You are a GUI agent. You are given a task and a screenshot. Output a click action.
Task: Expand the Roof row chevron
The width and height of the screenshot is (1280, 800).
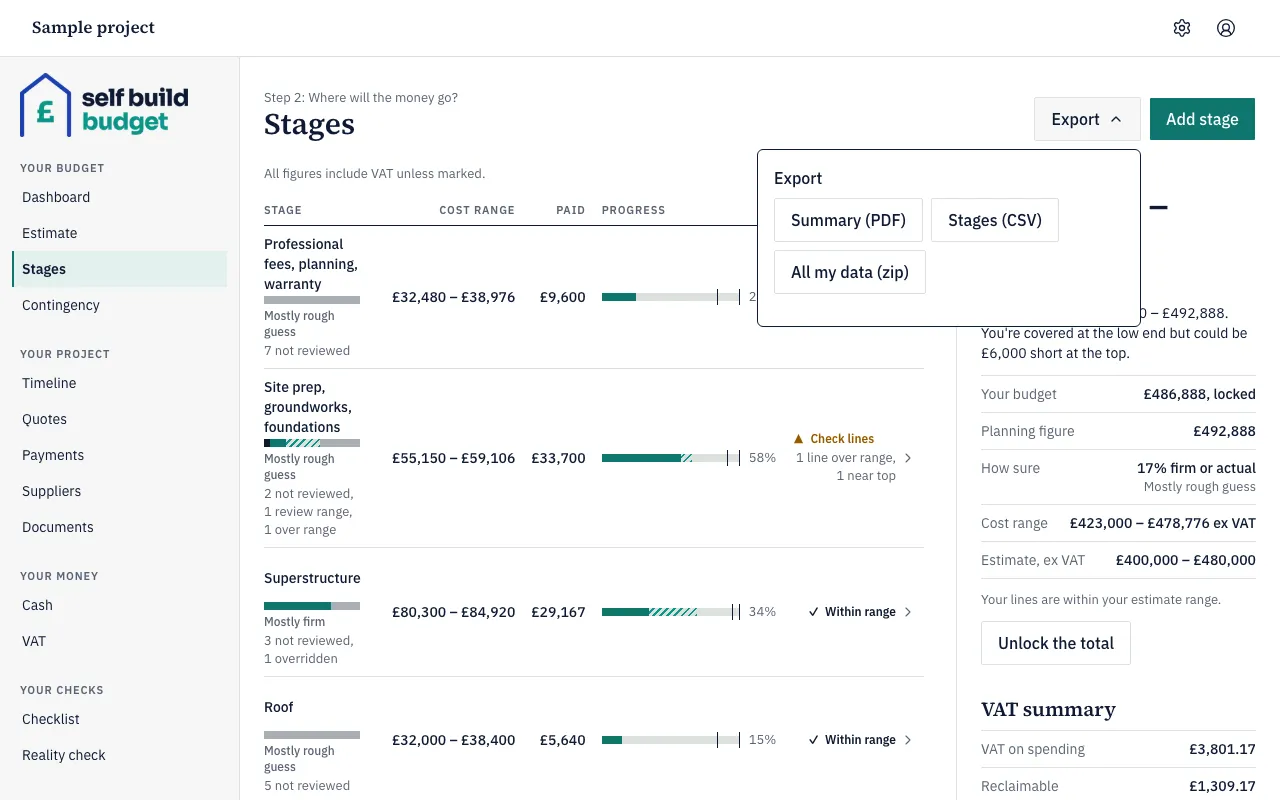908,740
